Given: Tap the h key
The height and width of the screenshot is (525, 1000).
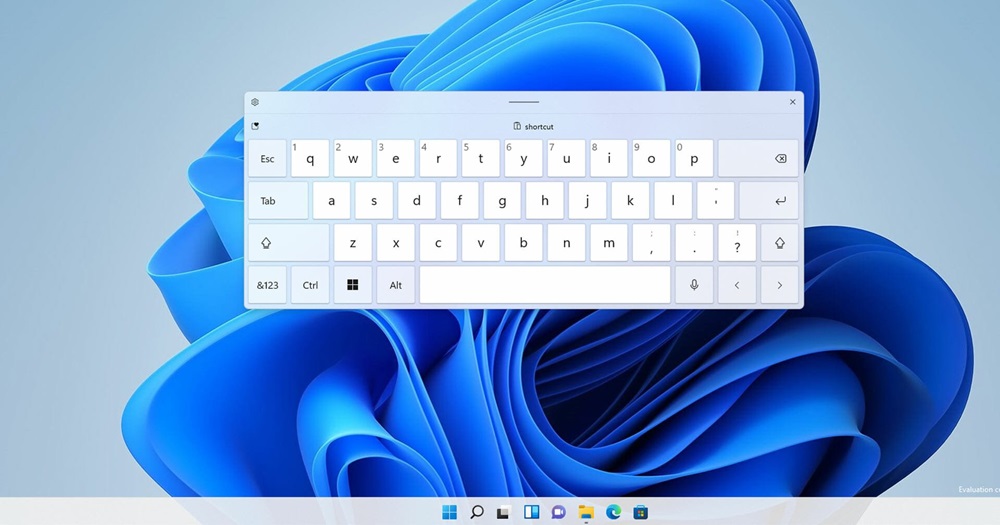Looking at the screenshot, I should click(x=545, y=201).
